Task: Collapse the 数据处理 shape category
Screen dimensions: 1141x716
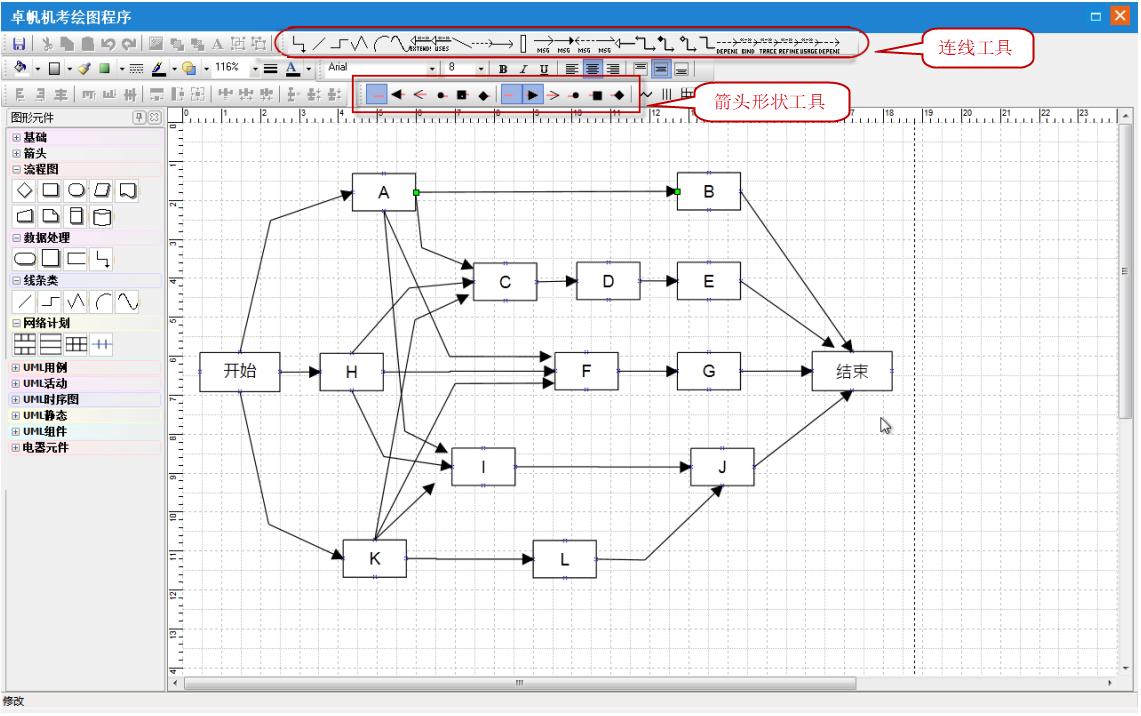Action: 16,237
